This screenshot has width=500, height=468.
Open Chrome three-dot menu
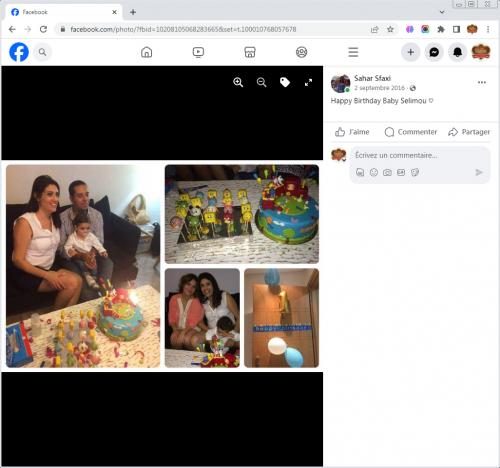tap(488, 29)
